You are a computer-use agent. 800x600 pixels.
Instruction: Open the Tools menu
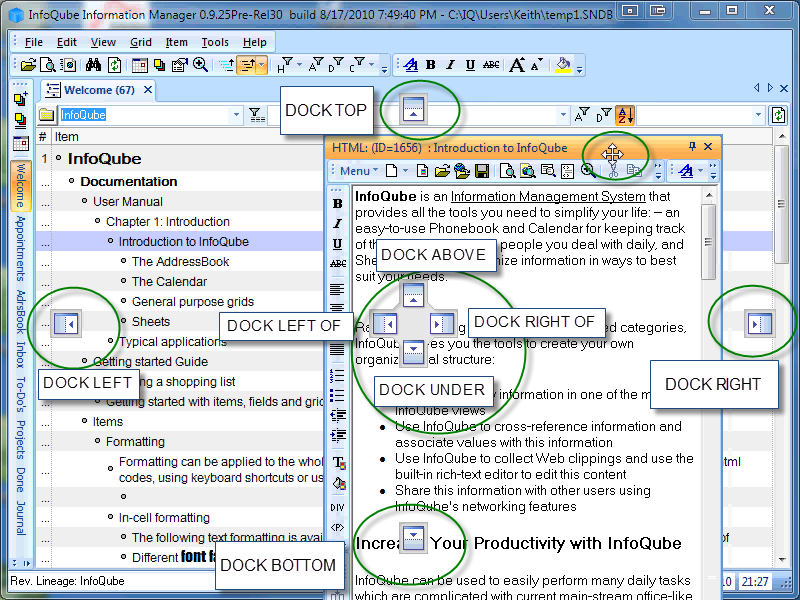point(215,42)
